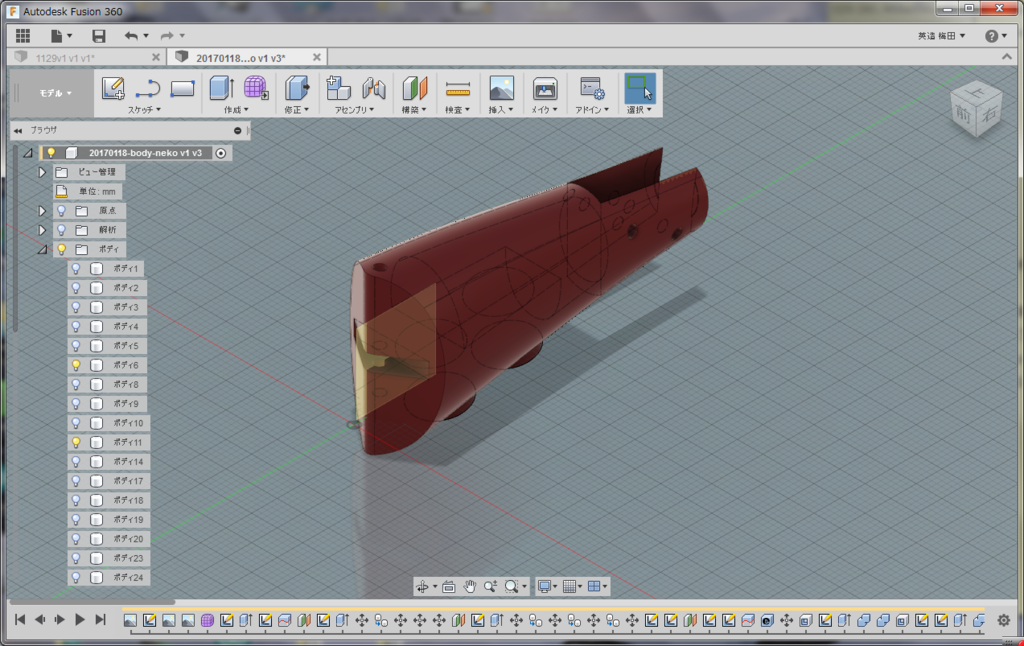Toggle visibility bulb of ボディ24
This screenshot has width=1024, height=646.
point(76,577)
